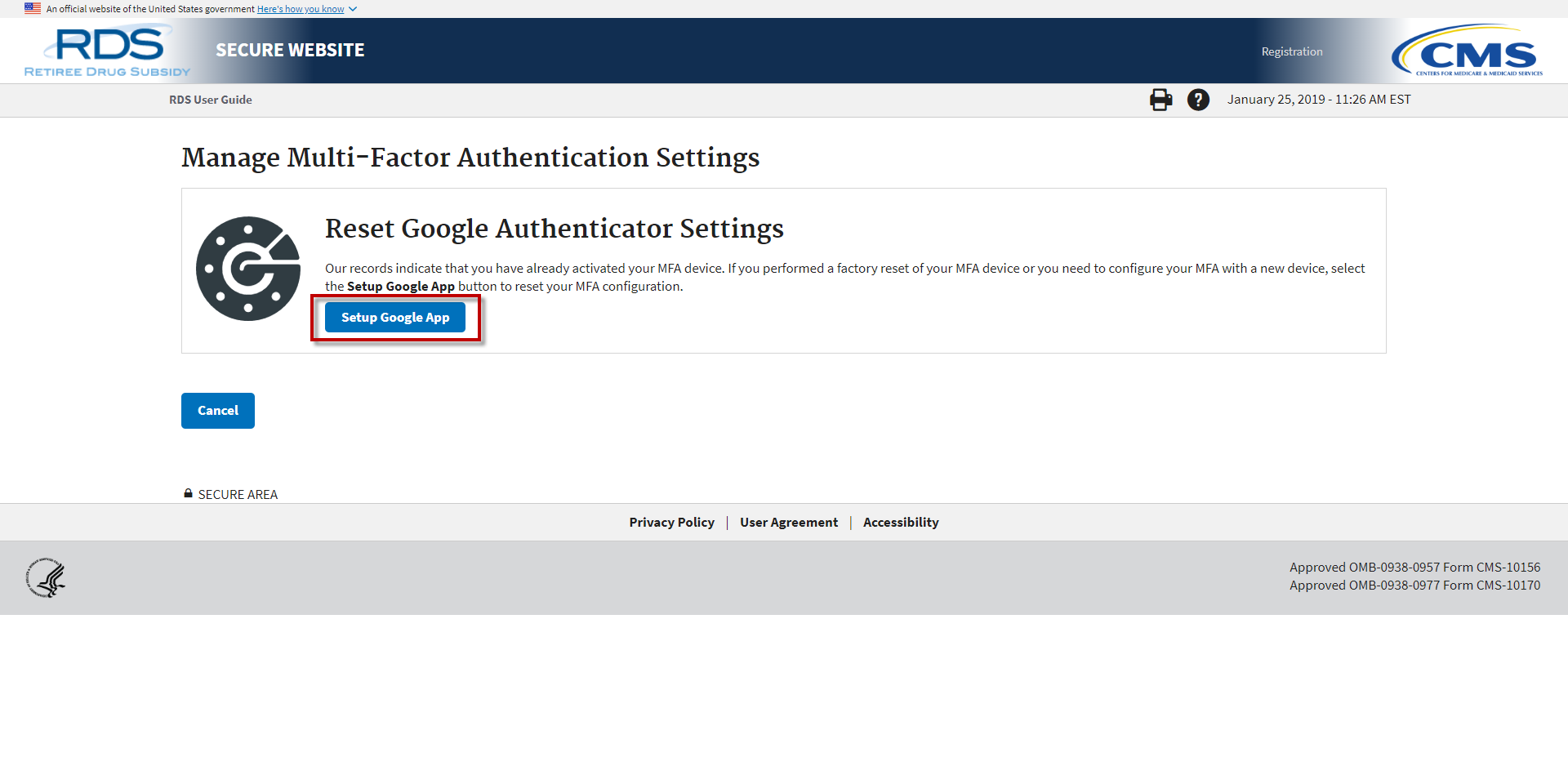
Task: Open the Privacy Policy link
Action: tap(671, 522)
